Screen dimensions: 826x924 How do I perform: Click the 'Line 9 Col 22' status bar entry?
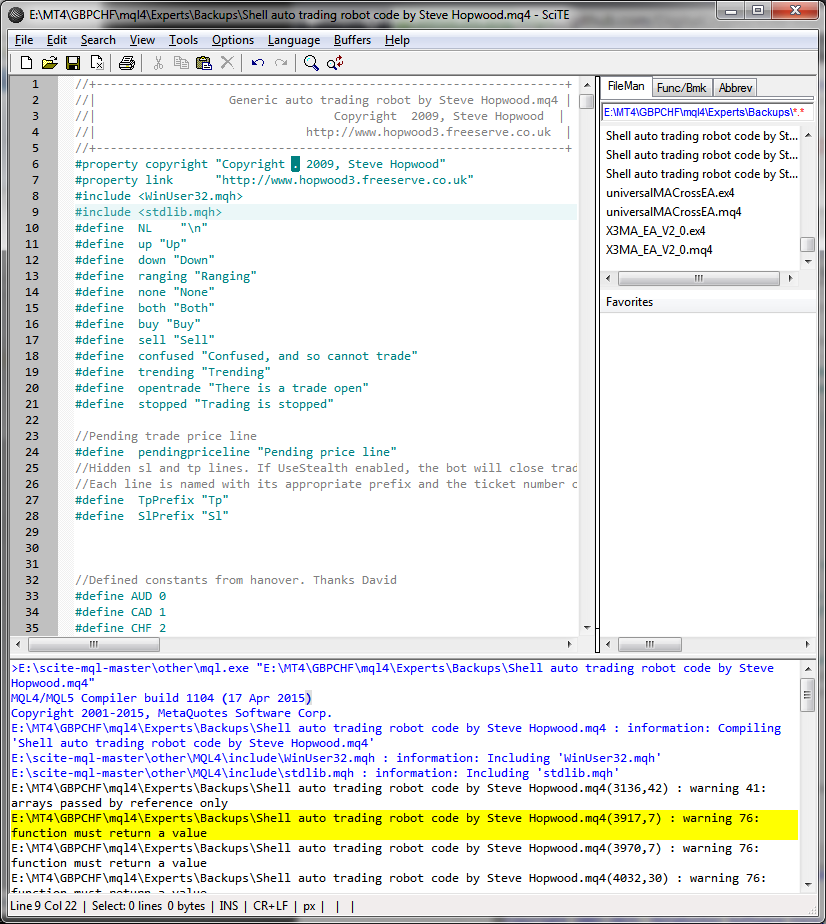44,906
